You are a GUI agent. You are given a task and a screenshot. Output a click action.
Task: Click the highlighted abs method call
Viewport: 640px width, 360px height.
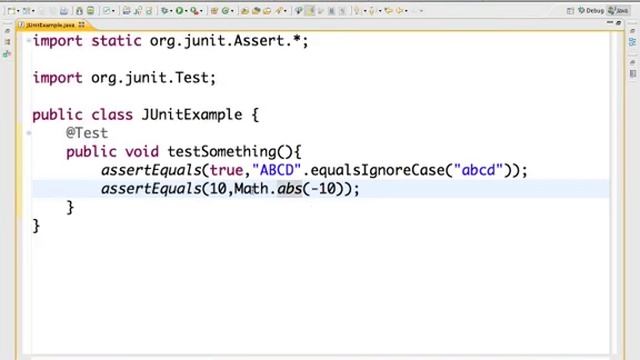click(x=289, y=189)
